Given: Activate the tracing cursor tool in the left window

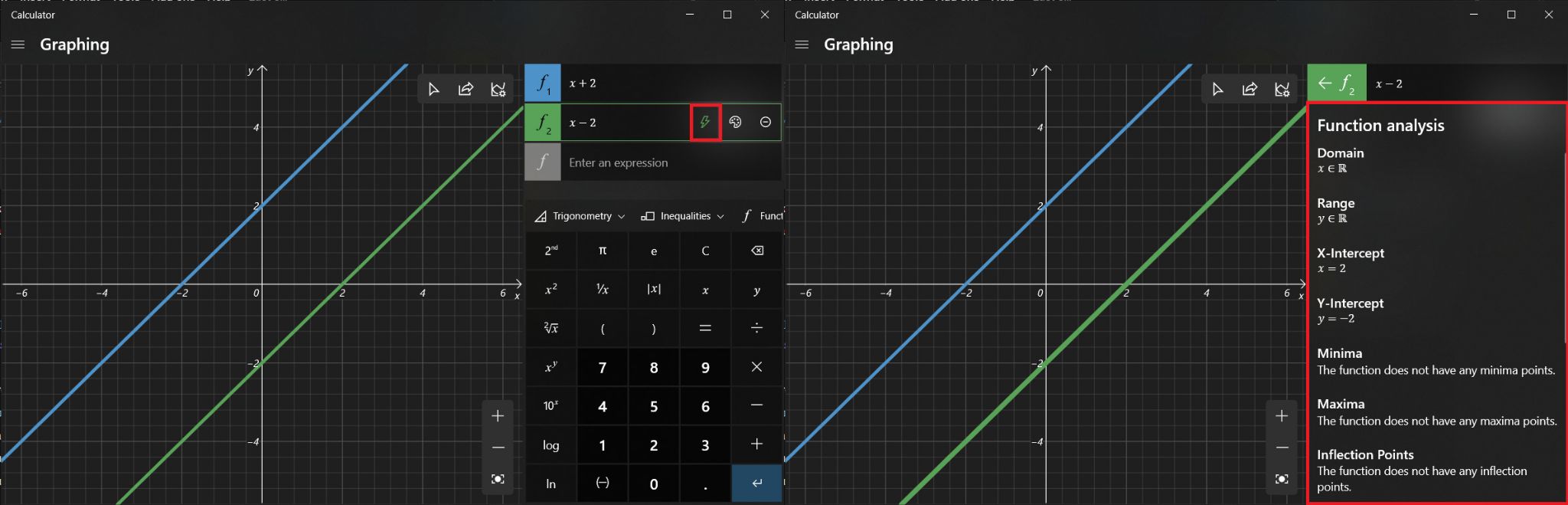Looking at the screenshot, I should coord(433,90).
